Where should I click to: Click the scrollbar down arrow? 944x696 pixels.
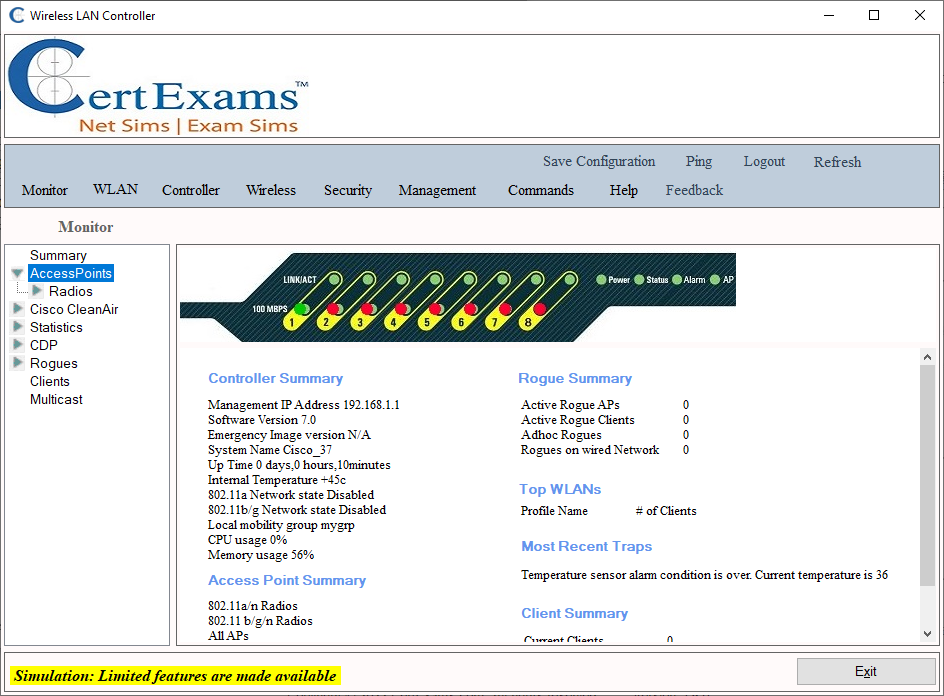click(927, 632)
